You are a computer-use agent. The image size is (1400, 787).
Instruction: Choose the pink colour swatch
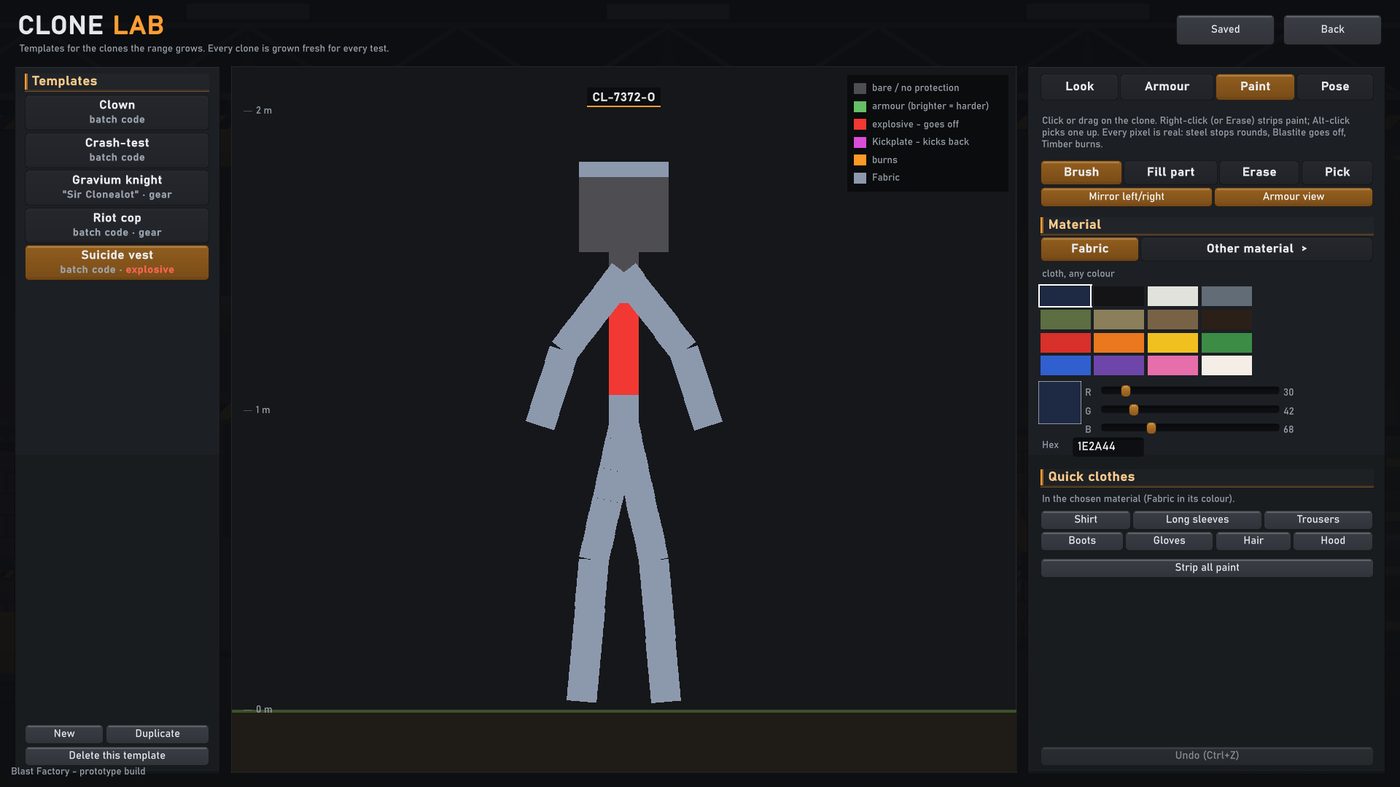pyautogui.click(x=1173, y=366)
